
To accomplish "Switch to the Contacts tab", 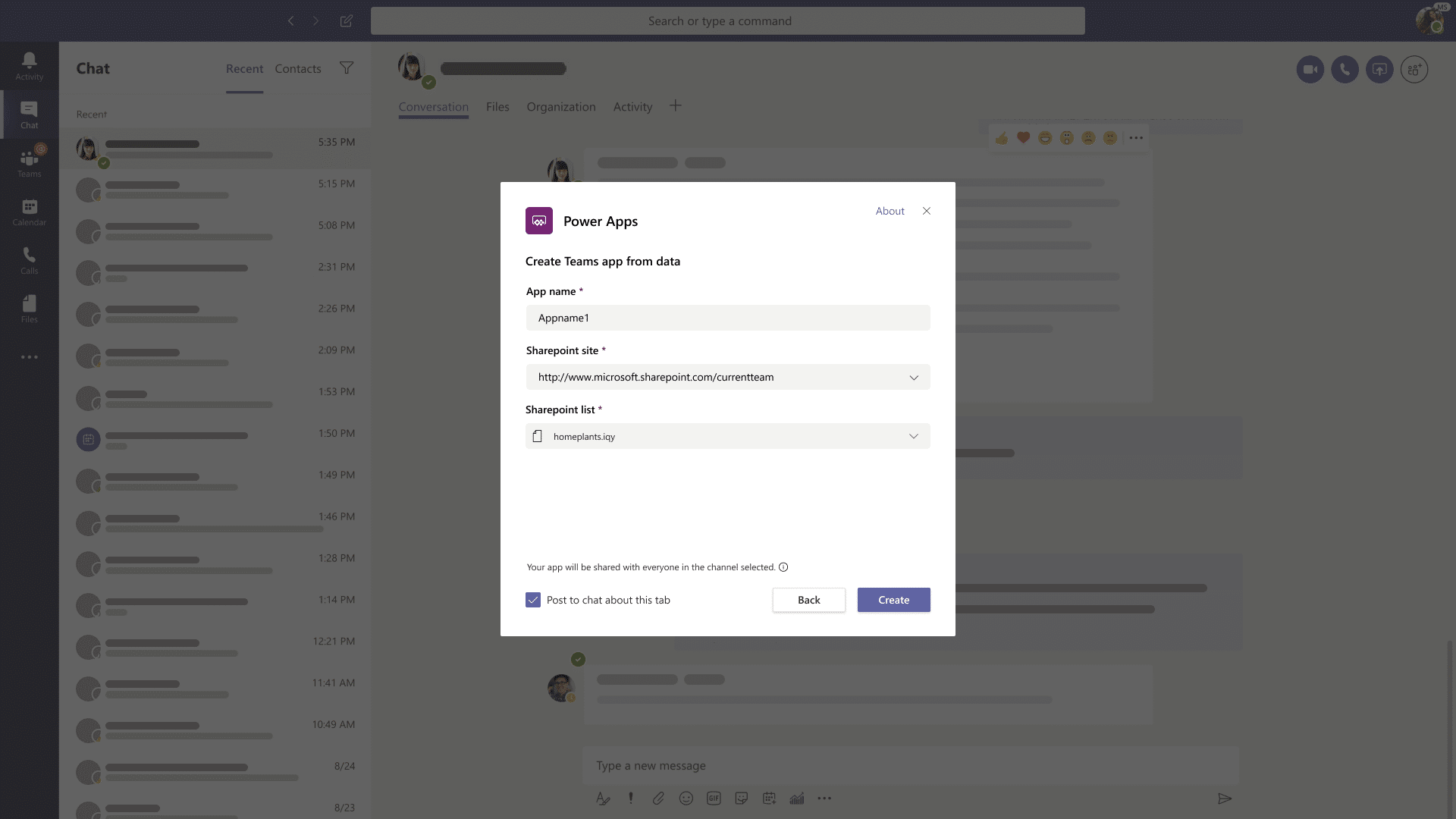I will [297, 69].
